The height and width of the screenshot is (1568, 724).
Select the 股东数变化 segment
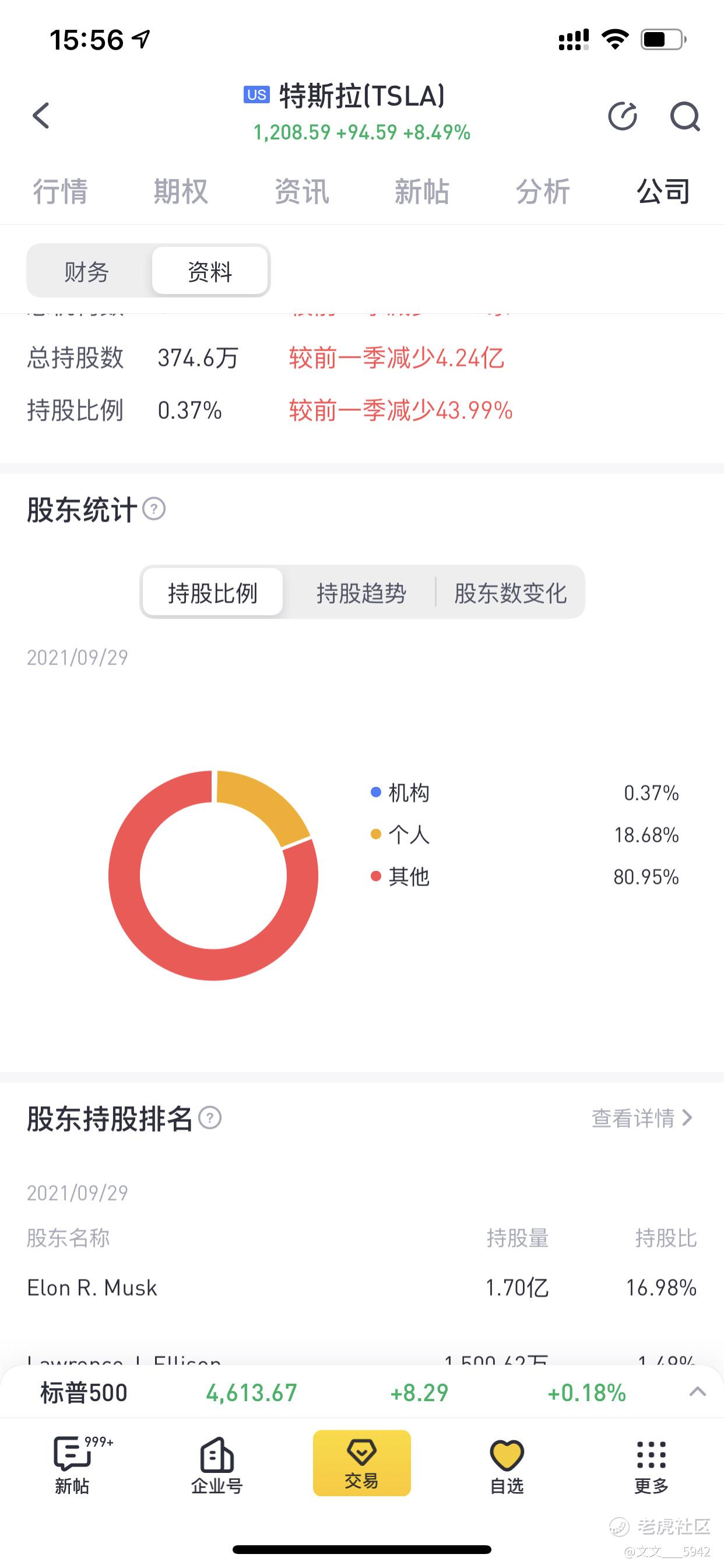tap(511, 592)
